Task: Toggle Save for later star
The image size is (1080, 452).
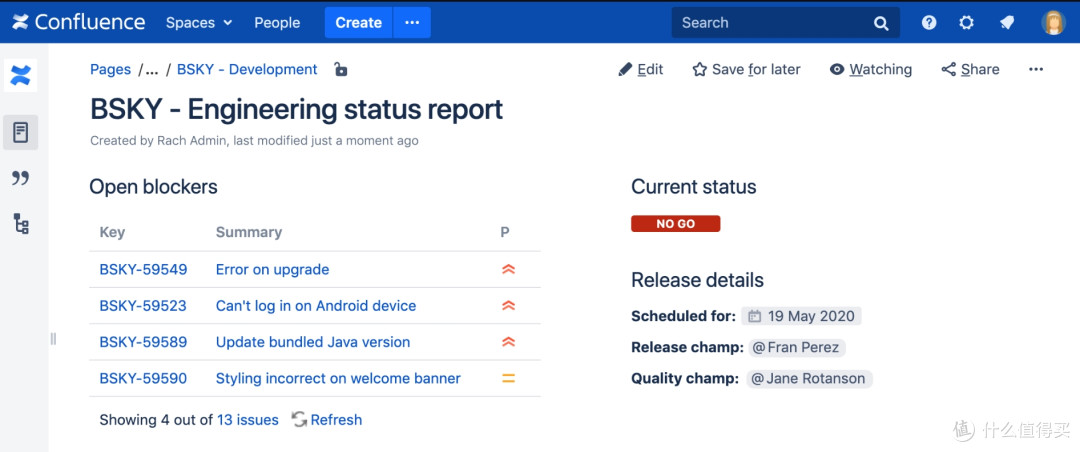Action: (x=746, y=70)
